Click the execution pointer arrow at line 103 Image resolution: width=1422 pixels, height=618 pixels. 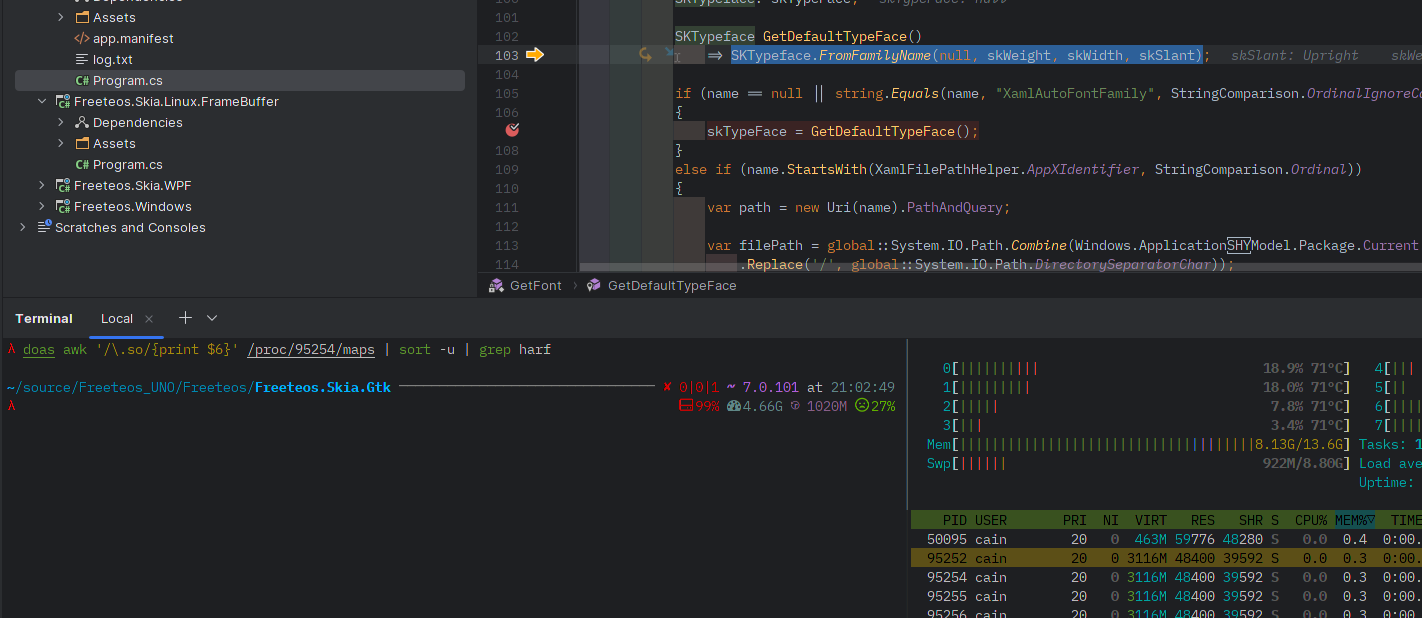(x=537, y=55)
